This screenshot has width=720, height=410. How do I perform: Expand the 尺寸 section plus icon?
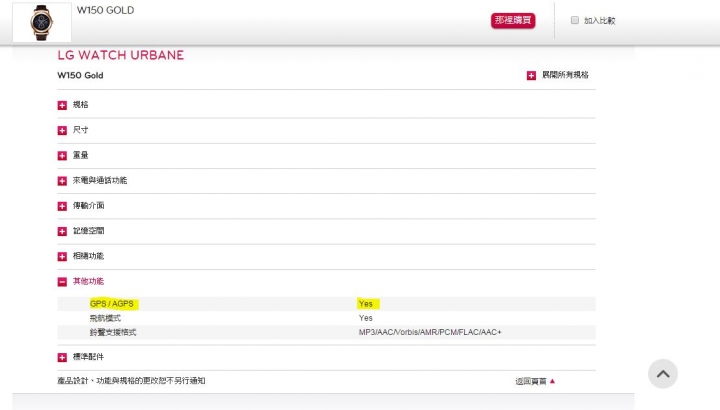pos(62,130)
